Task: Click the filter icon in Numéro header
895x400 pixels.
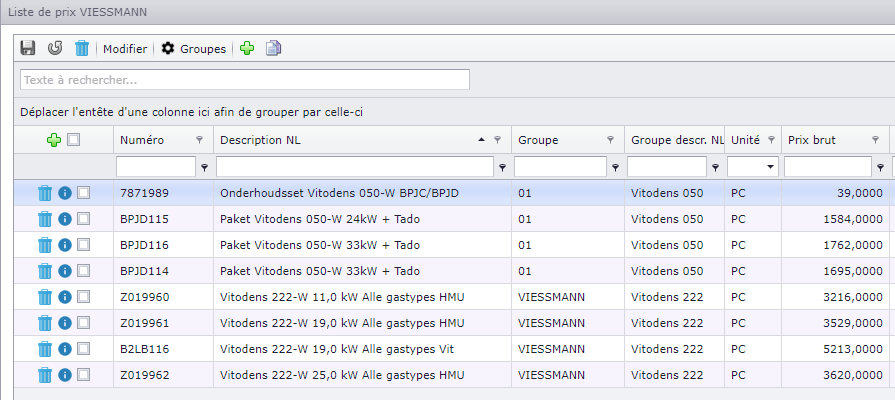Action: tap(199, 140)
